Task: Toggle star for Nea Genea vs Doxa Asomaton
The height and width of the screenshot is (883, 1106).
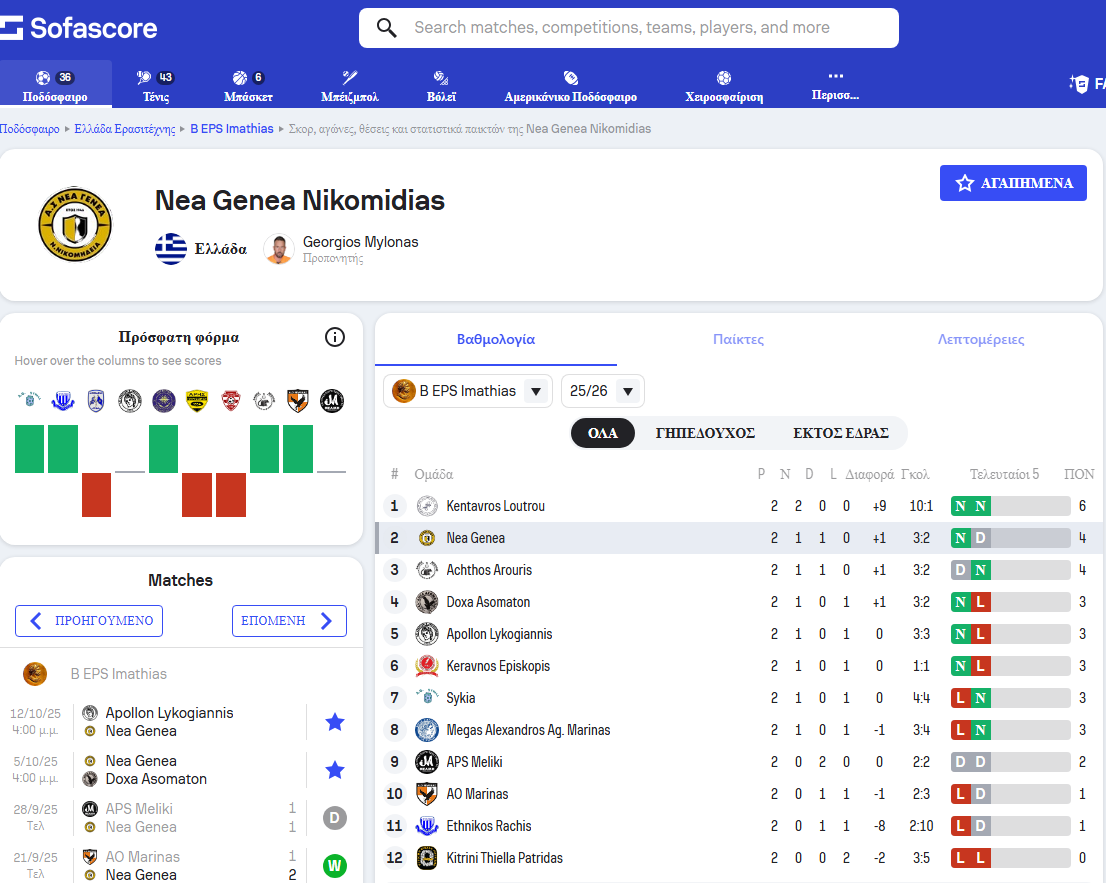Action: 335,770
